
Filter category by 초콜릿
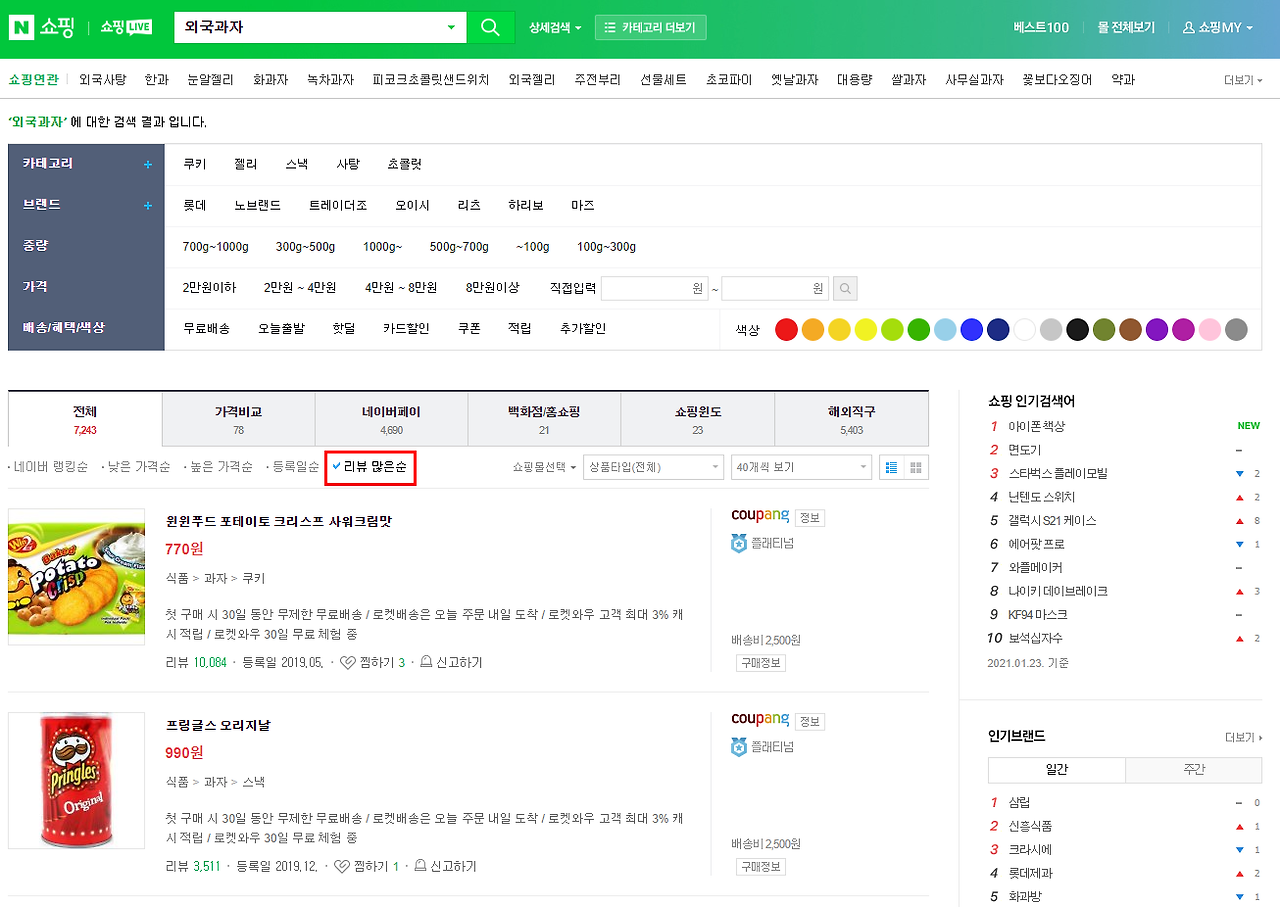(x=405, y=164)
